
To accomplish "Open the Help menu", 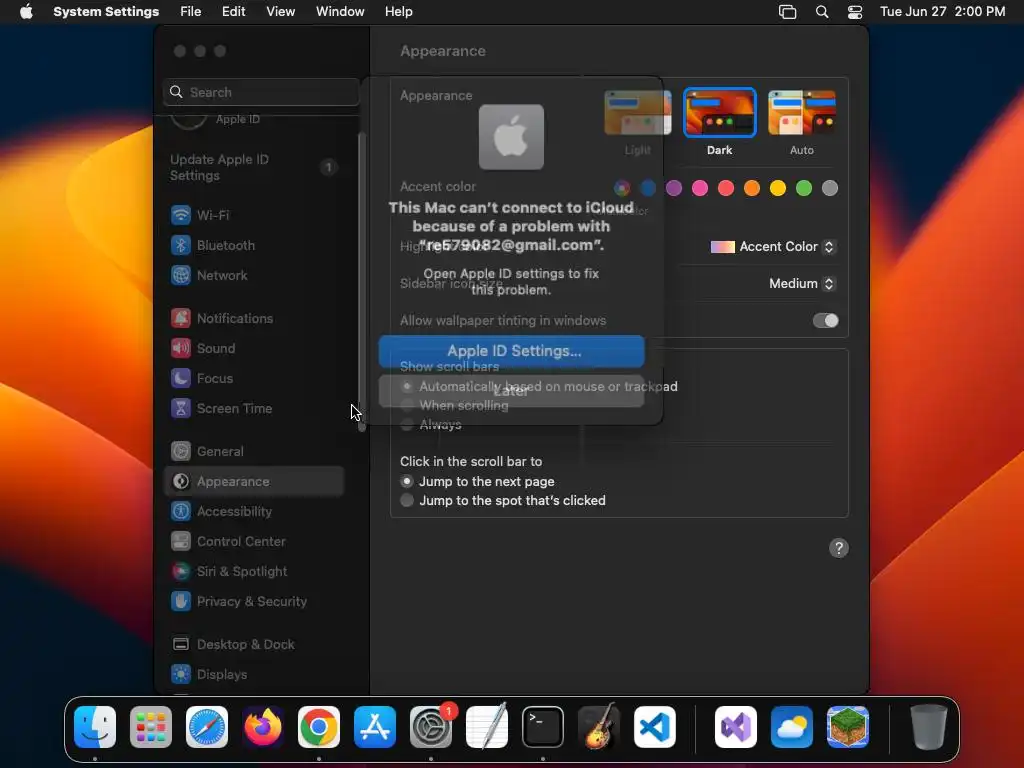I will 398,12.
